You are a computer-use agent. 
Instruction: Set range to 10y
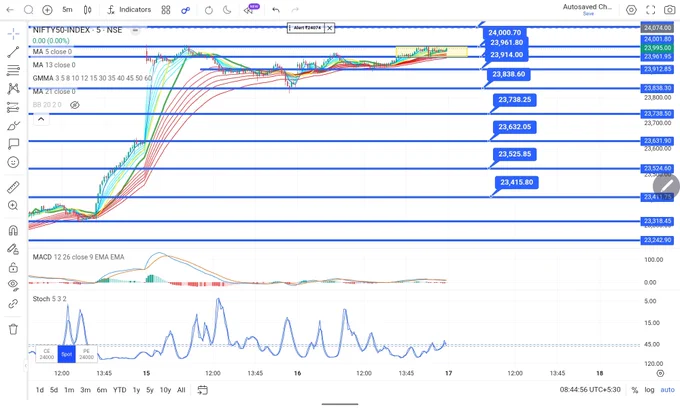(165, 390)
